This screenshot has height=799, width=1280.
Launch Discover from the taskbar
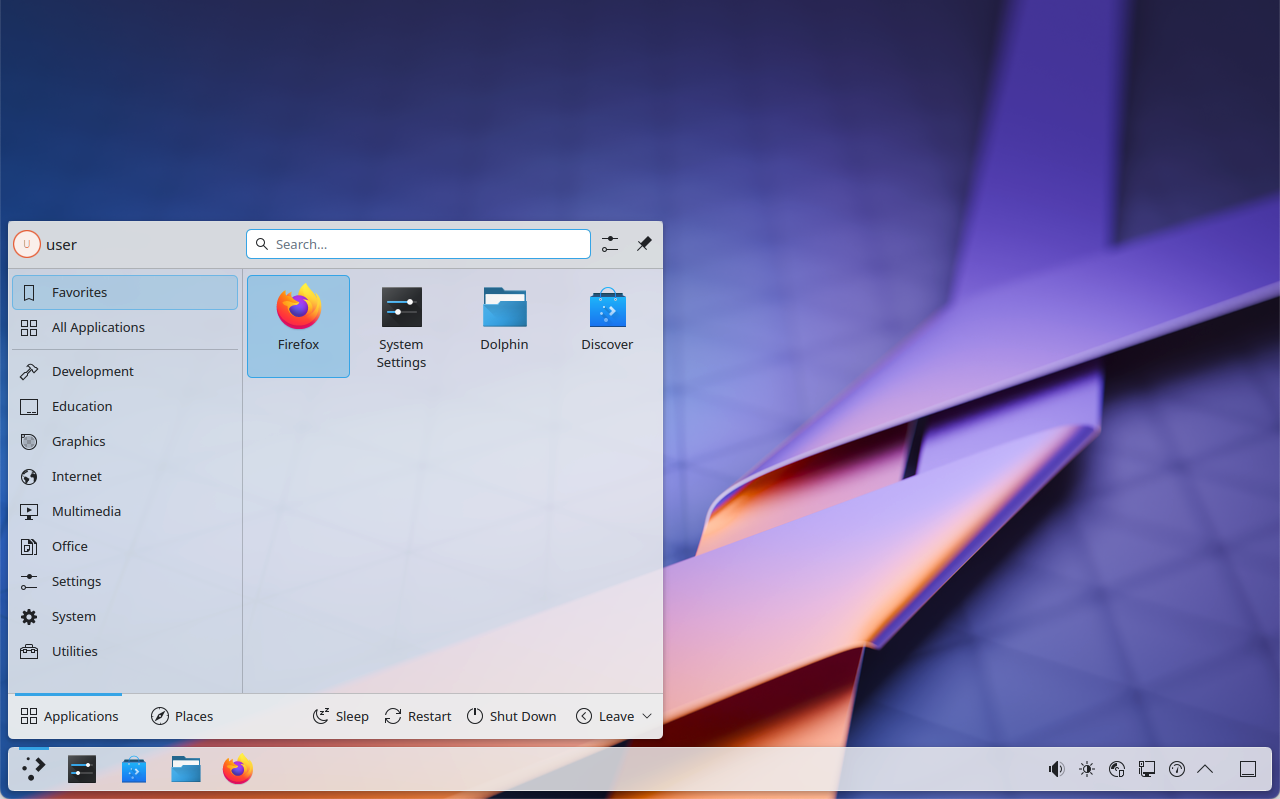pyautogui.click(x=133, y=769)
